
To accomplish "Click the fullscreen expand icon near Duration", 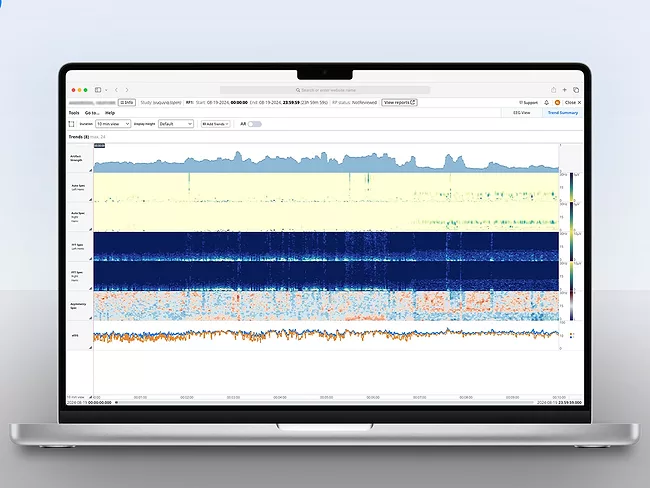I will pyautogui.click(x=71, y=124).
